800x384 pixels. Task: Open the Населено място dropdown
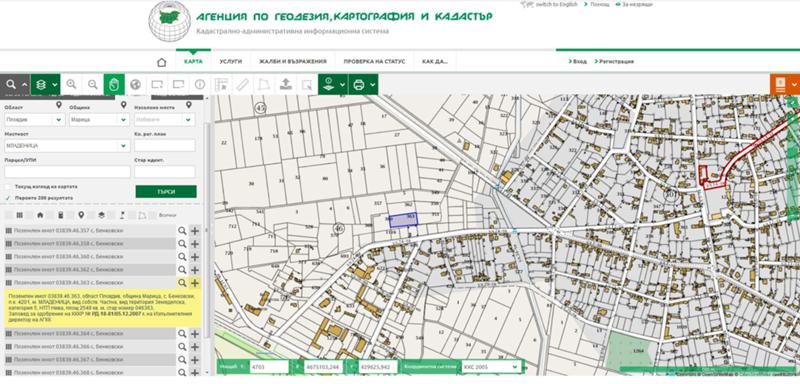point(164,119)
